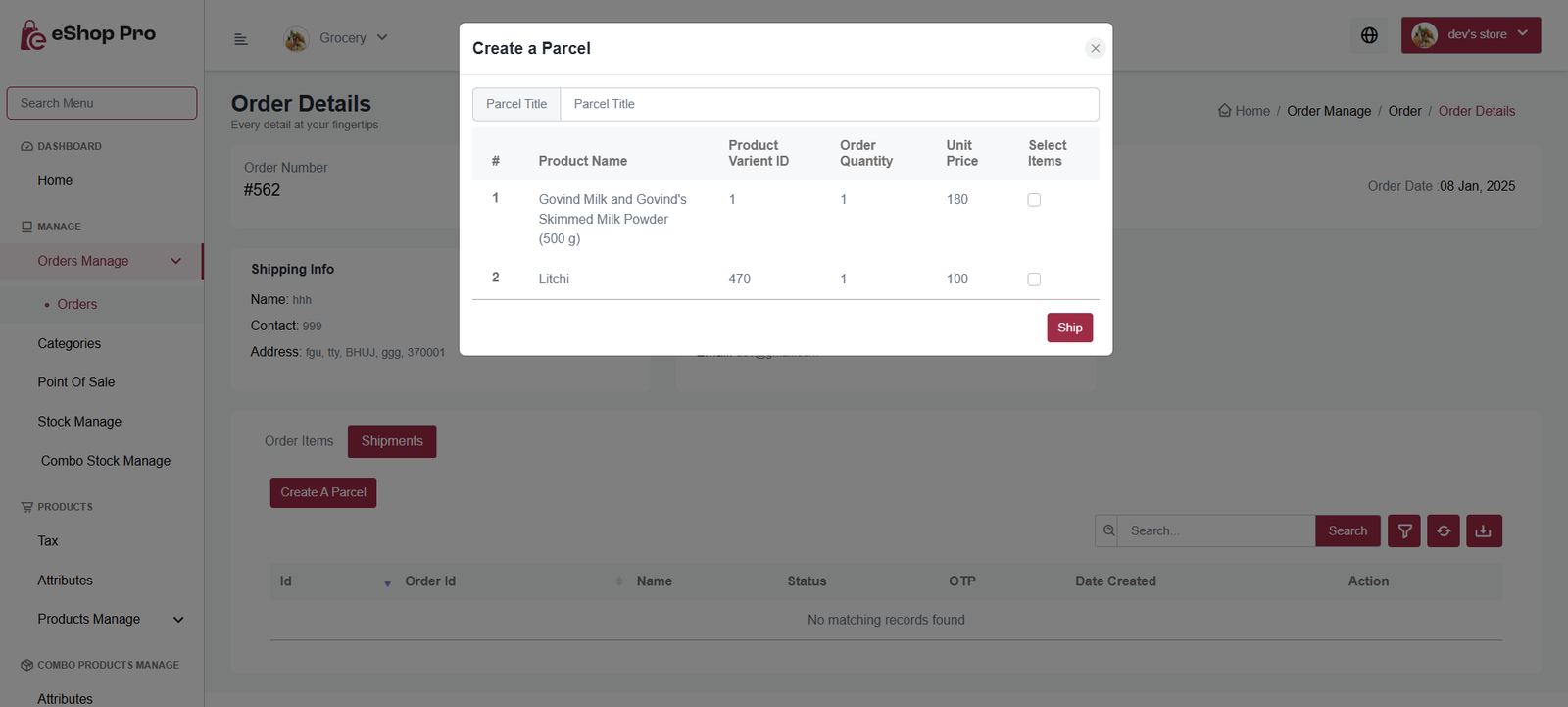This screenshot has height=707, width=1568.
Task: Open the language globe icon
Action: [1369, 35]
